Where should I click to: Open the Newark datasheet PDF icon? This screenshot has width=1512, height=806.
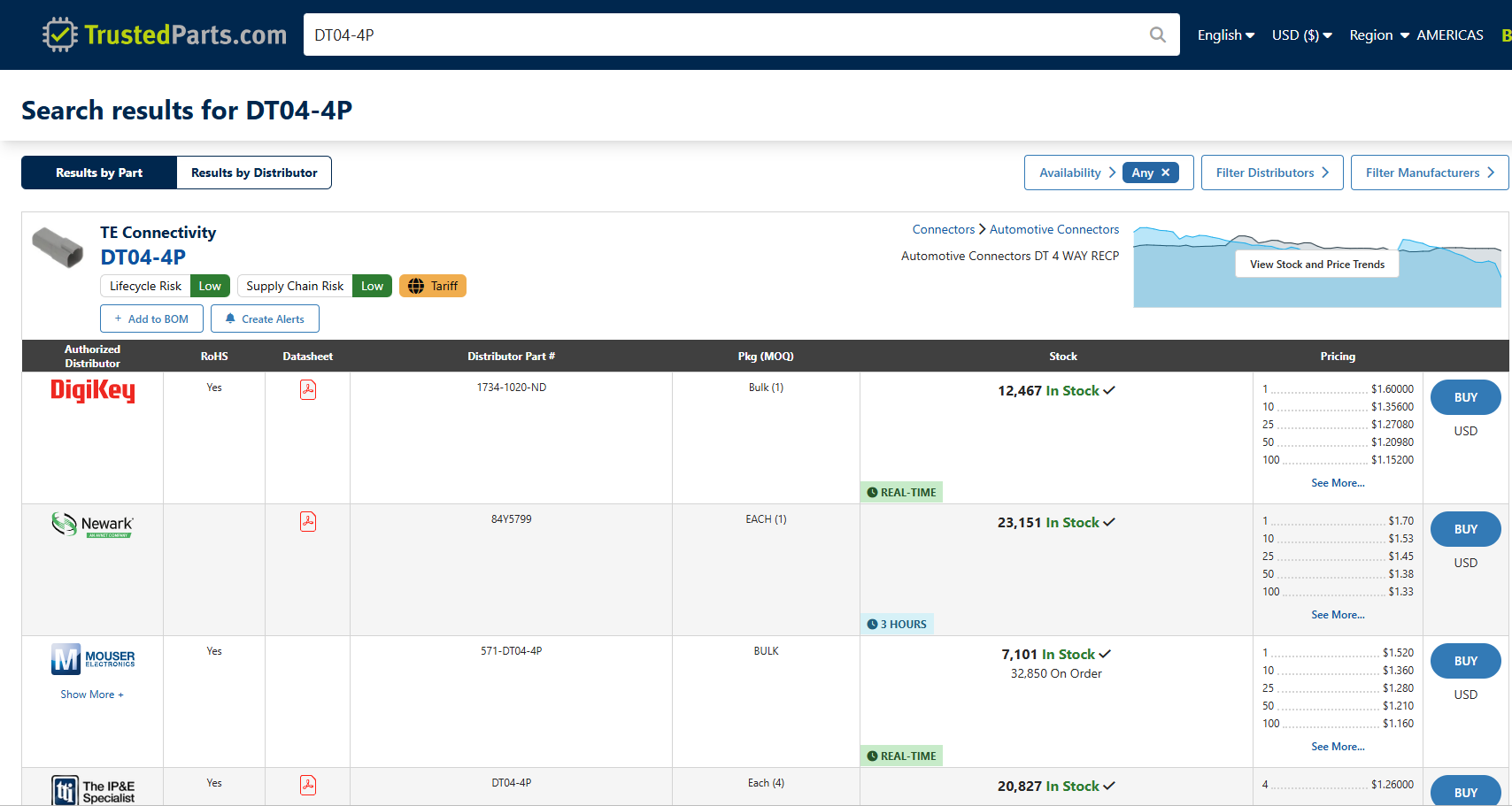308,521
